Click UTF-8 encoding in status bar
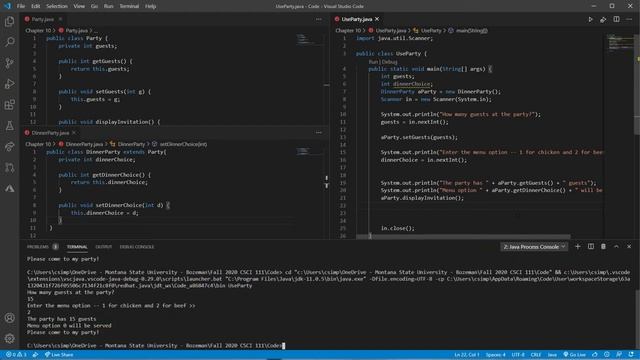The width and height of the screenshot is (640, 360). pyautogui.click(x=518, y=355)
